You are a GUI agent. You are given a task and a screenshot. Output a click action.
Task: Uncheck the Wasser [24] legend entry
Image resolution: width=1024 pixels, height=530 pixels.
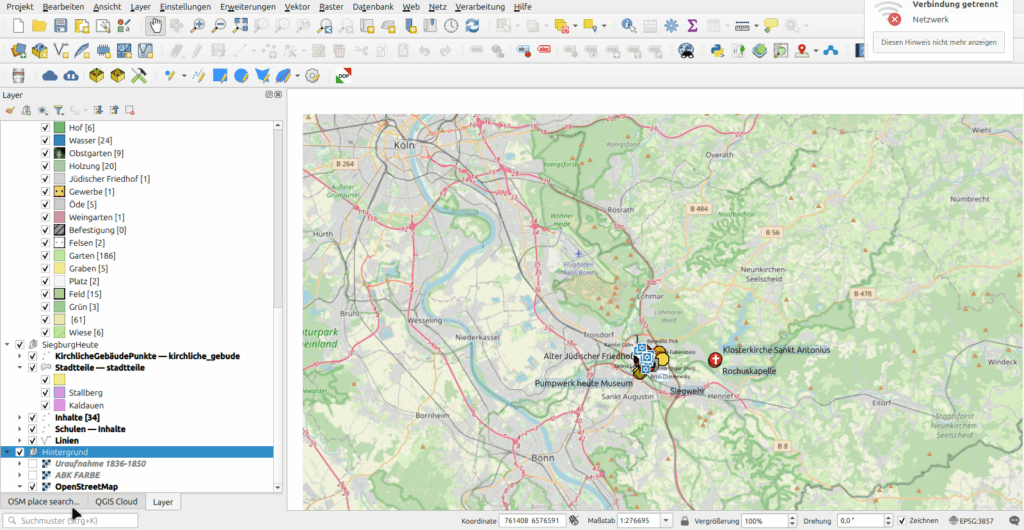pos(45,141)
